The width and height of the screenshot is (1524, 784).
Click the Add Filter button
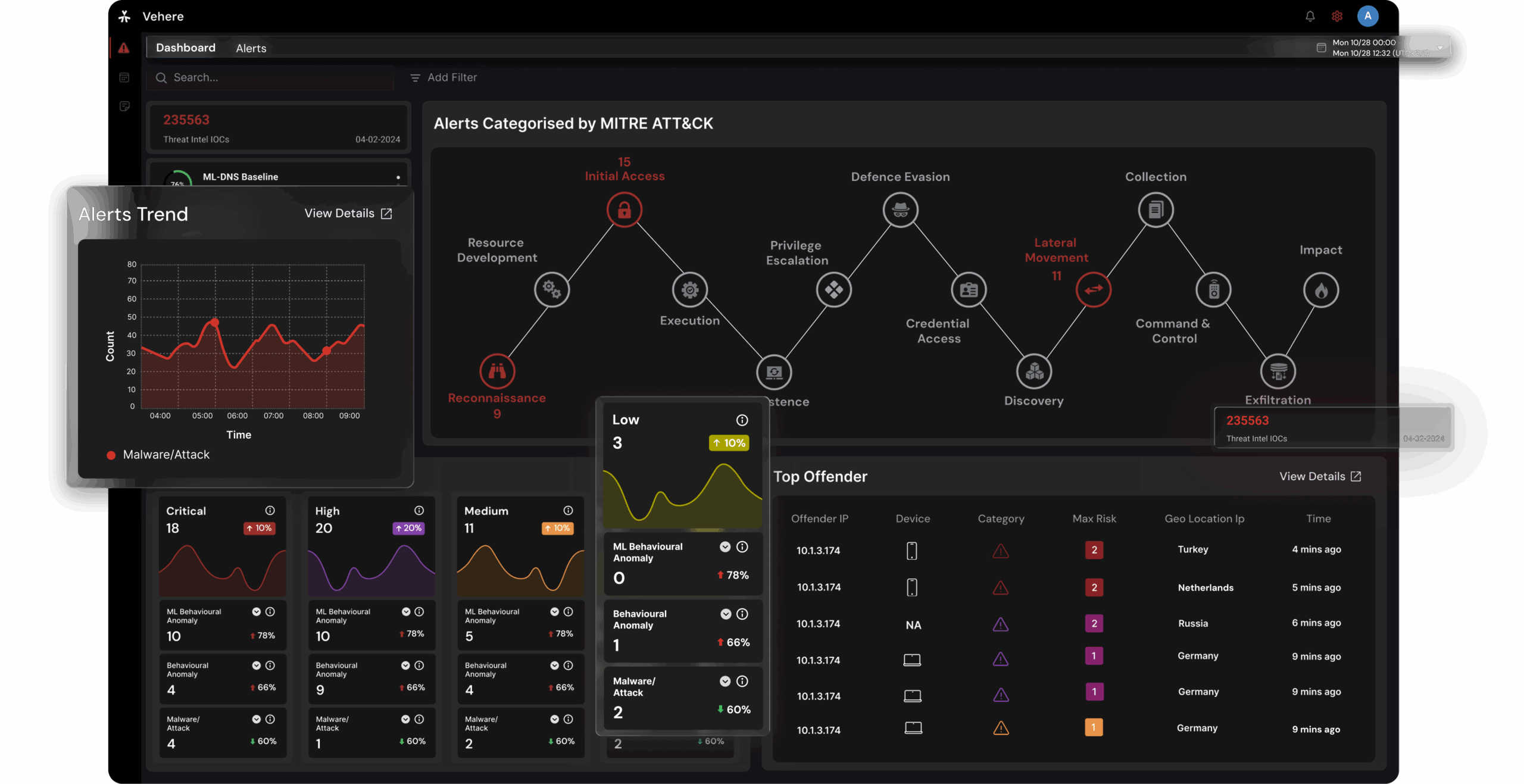[444, 77]
